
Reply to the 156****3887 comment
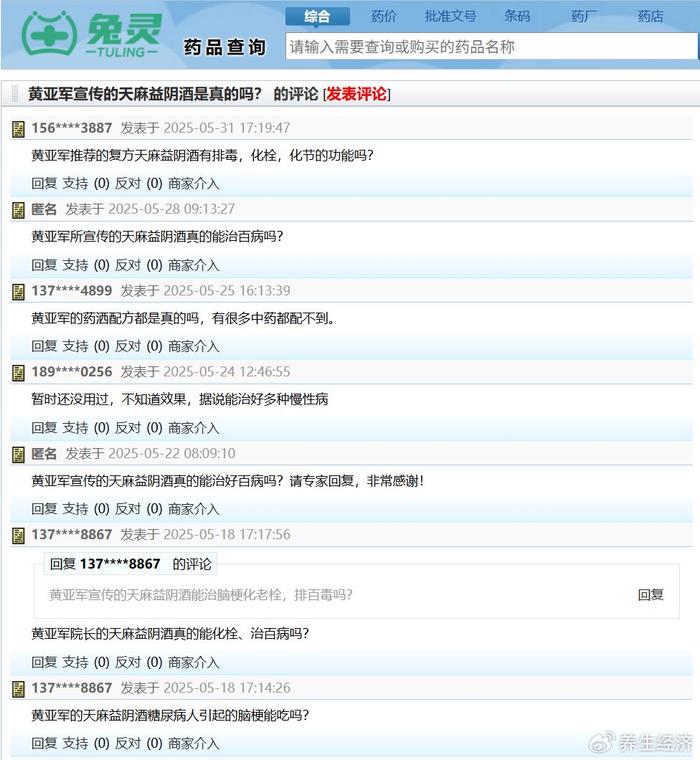pyautogui.click(x=44, y=184)
